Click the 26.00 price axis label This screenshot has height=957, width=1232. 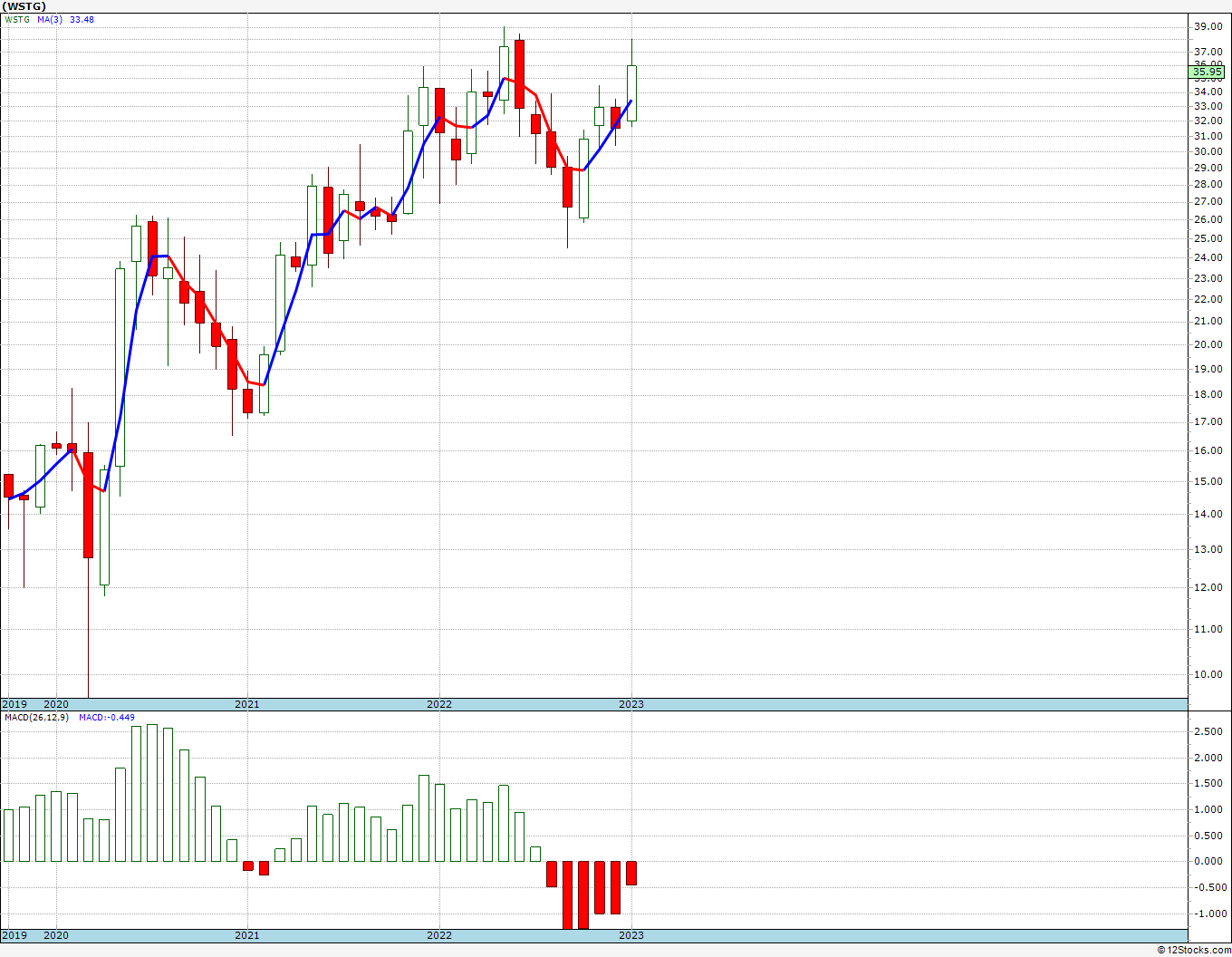pyautogui.click(x=1208, y=220)
